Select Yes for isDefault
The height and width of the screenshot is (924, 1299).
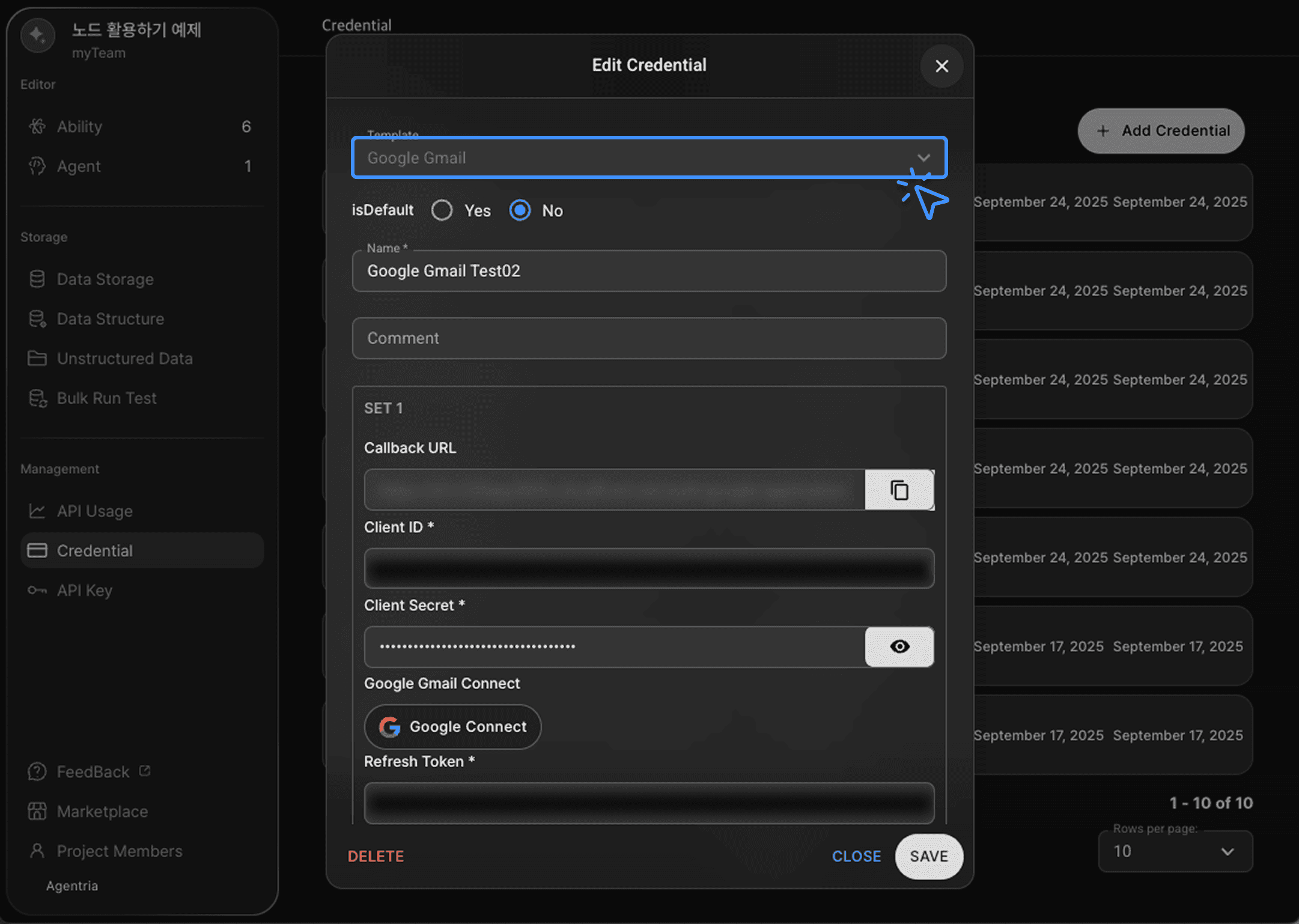(x=442, y=210)
